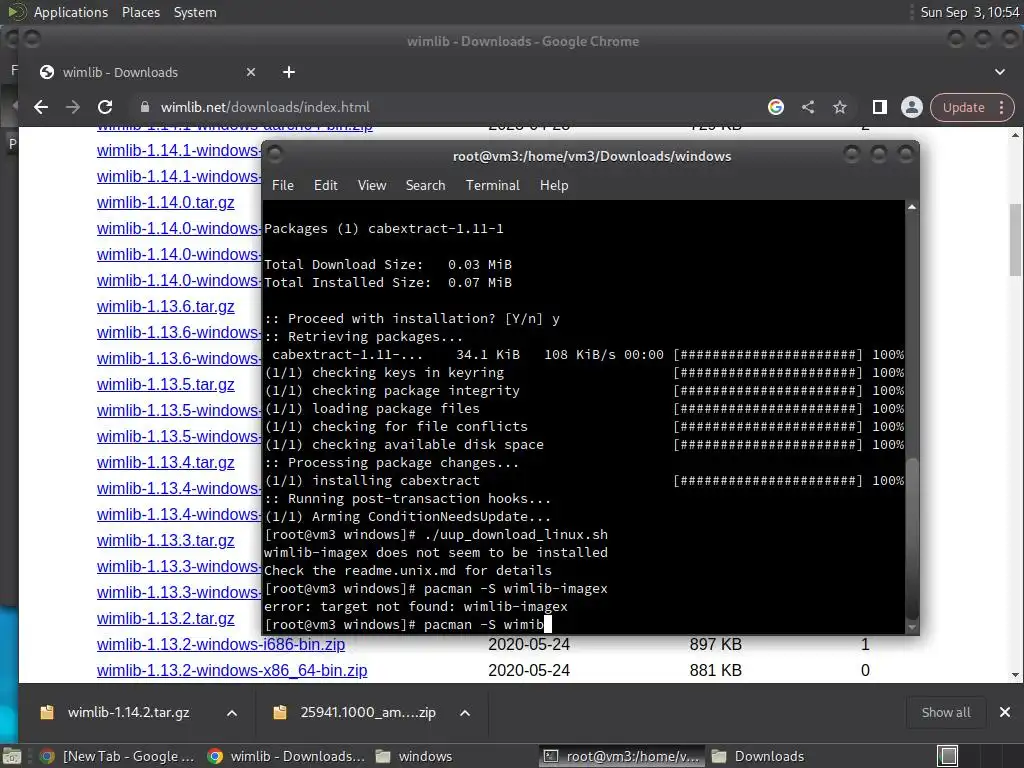Open wimlib-1.14.0.tar.gz link
This screenshot has width=1024, height=768.
point(165,202)
